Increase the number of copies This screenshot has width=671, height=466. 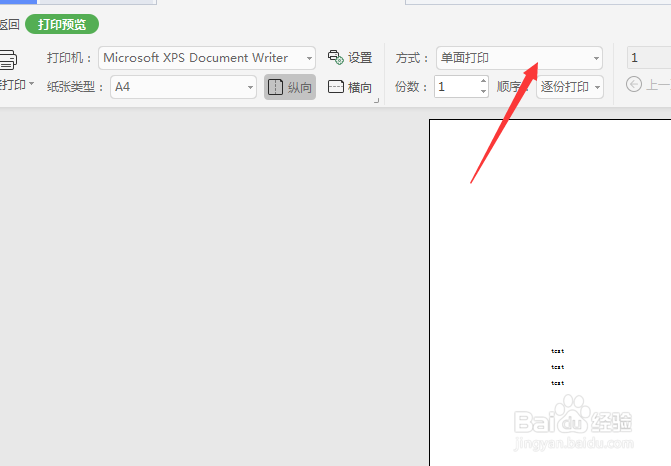pos(484,81)
